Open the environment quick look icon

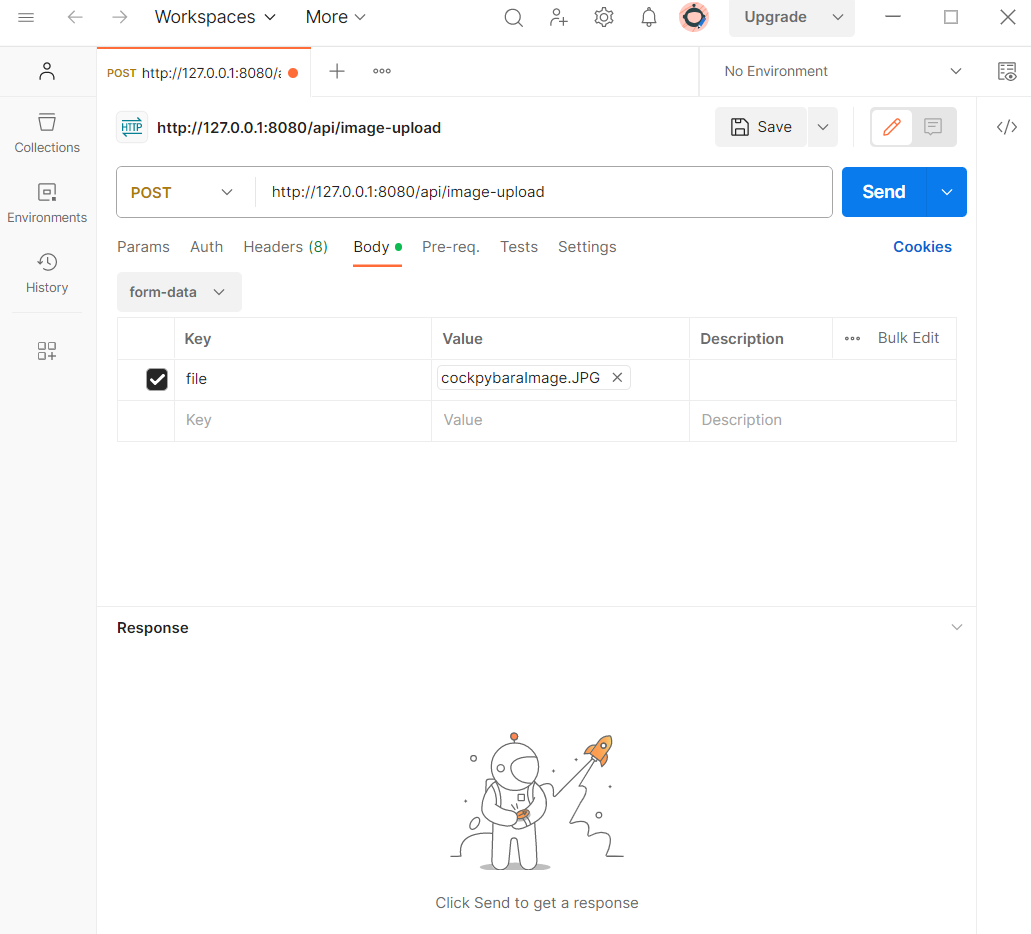point(1007,71)
